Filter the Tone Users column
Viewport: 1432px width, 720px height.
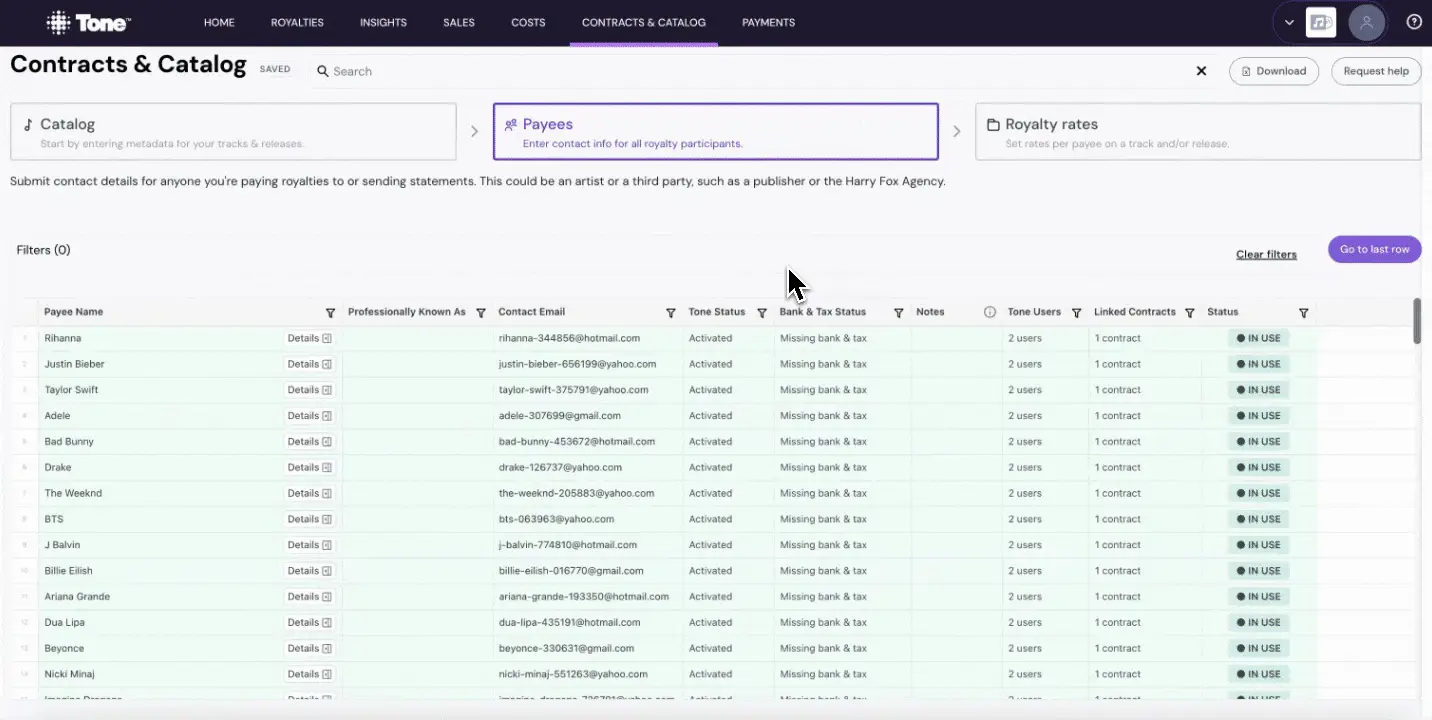(x=1076, y=313)
